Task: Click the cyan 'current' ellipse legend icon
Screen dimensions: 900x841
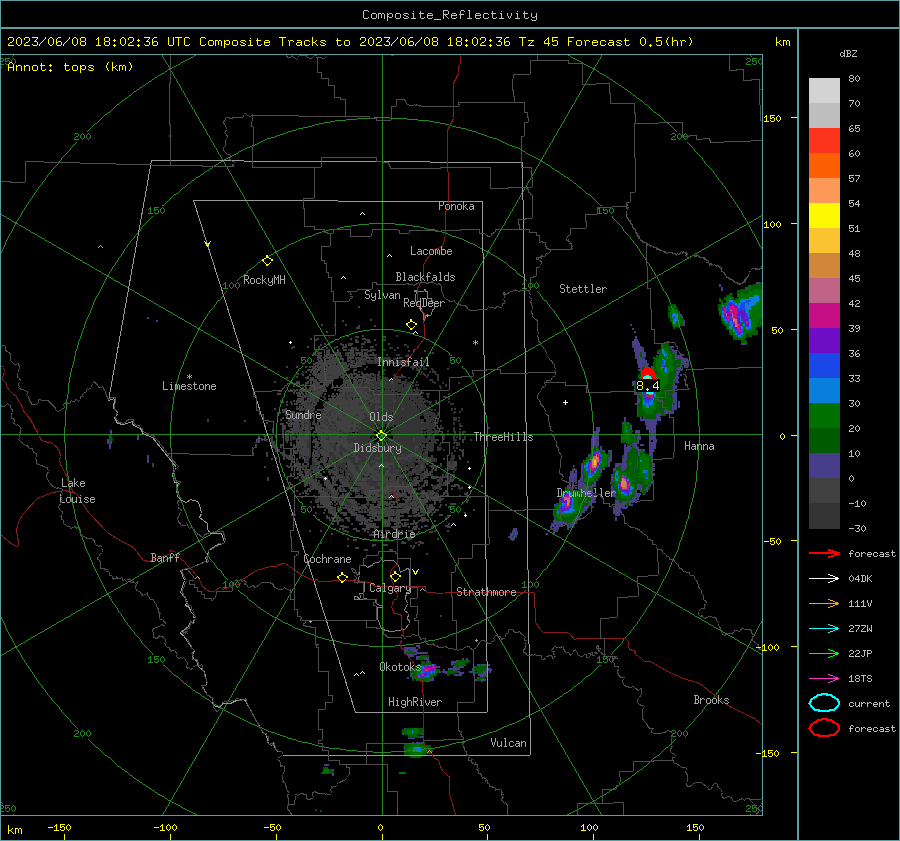Action: [x=824, y=703]
